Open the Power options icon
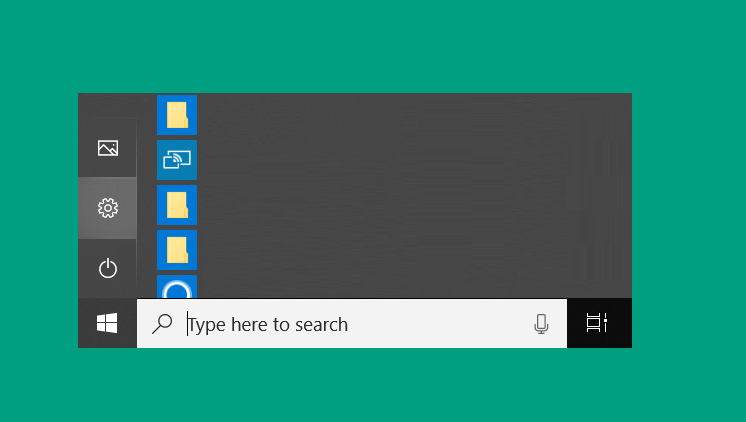 coord(108,268)
